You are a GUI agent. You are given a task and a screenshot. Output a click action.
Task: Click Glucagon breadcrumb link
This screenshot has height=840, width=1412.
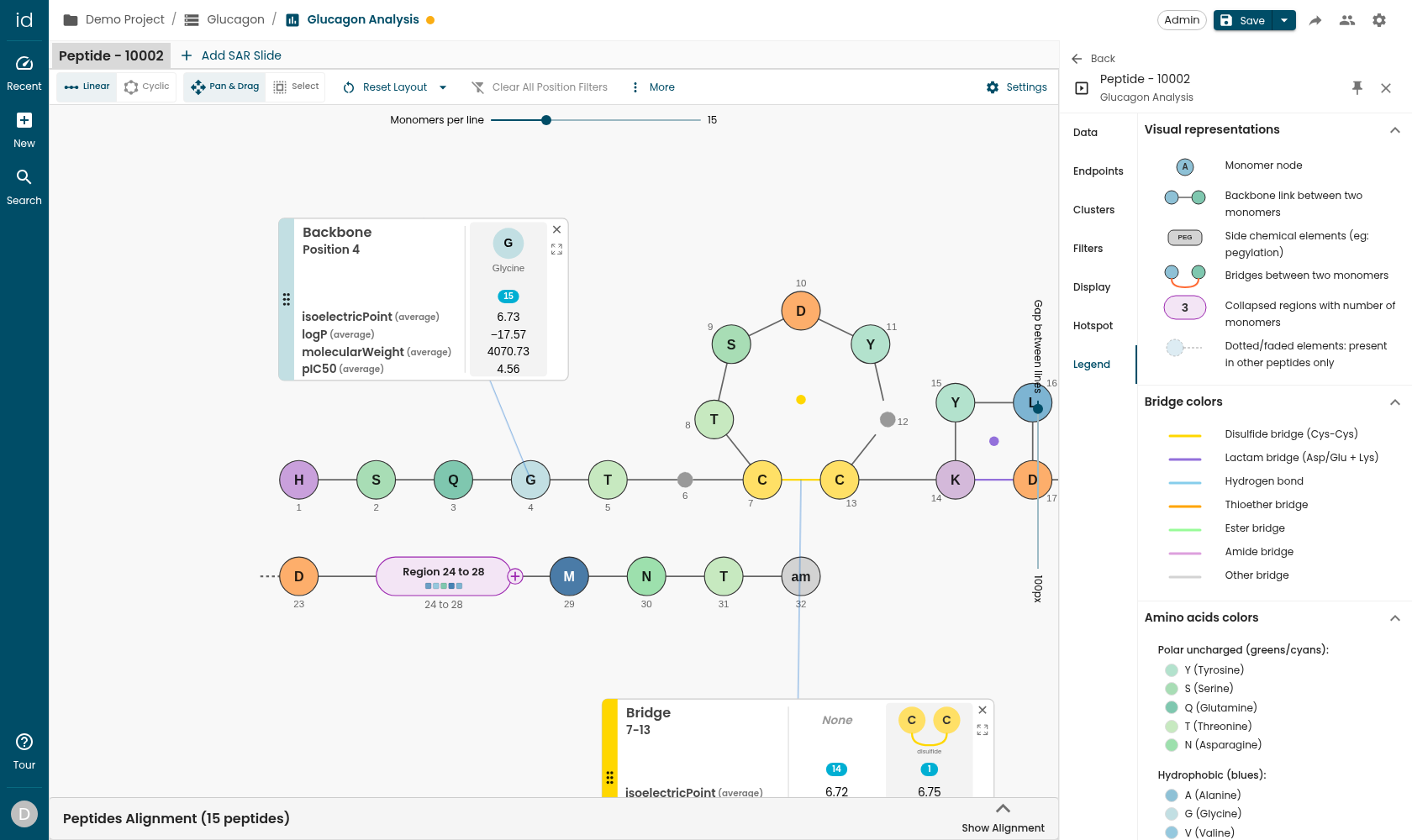(235, 19)
